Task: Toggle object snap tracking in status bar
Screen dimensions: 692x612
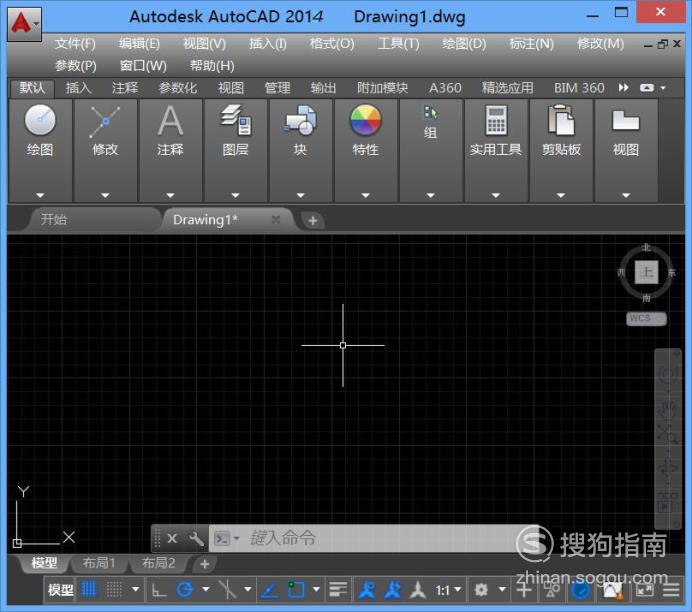Action: click(x=270, y=590)
